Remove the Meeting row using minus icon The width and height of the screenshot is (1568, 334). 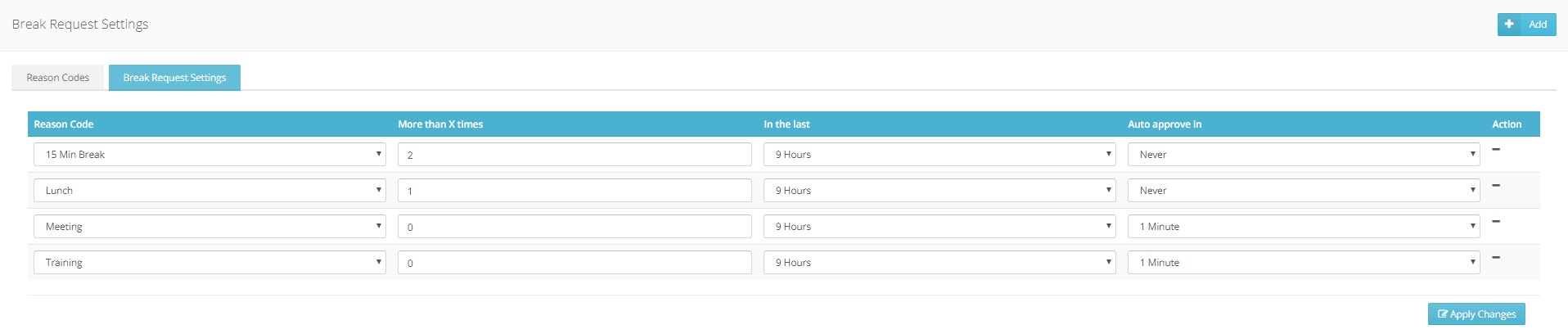[x=1496, y=222]
